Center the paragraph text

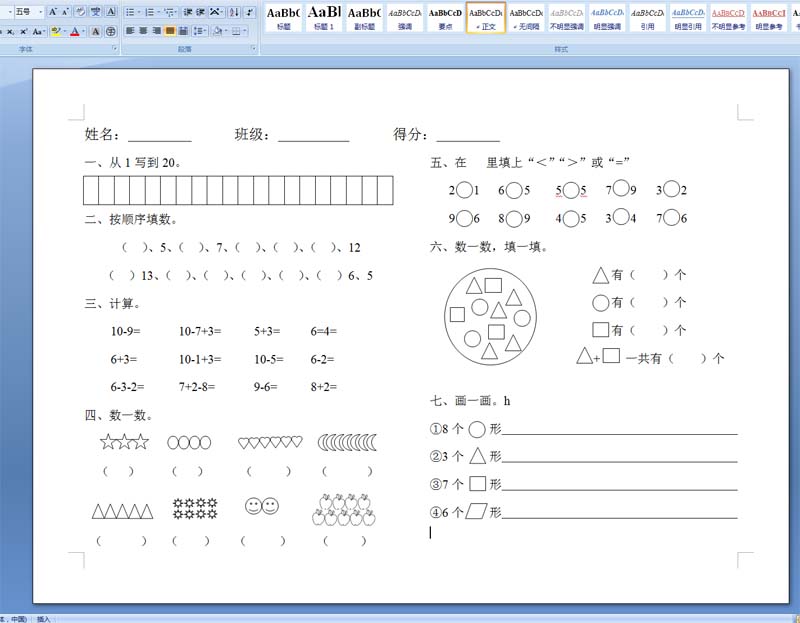143,31
